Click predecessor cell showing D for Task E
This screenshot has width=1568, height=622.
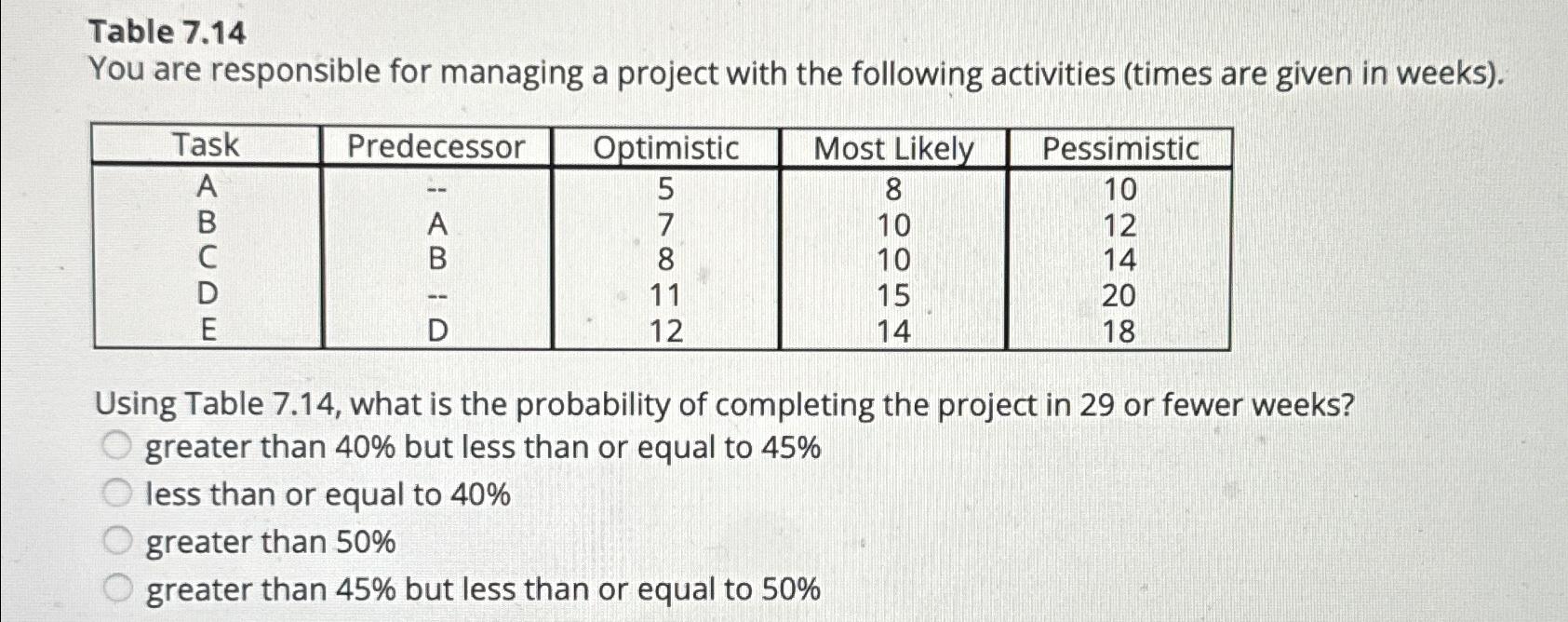pyautogui.click(x=437, y=331)
